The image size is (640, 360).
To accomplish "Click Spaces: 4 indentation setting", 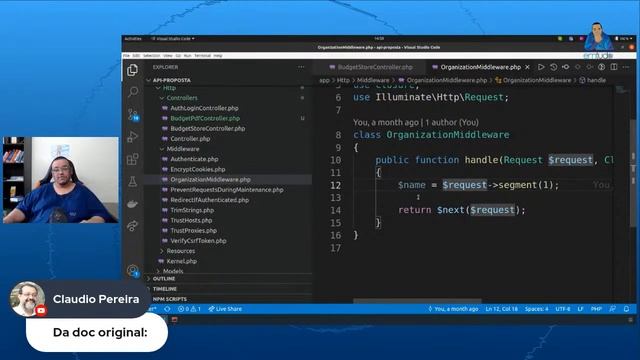I will (x=536, y=309).
